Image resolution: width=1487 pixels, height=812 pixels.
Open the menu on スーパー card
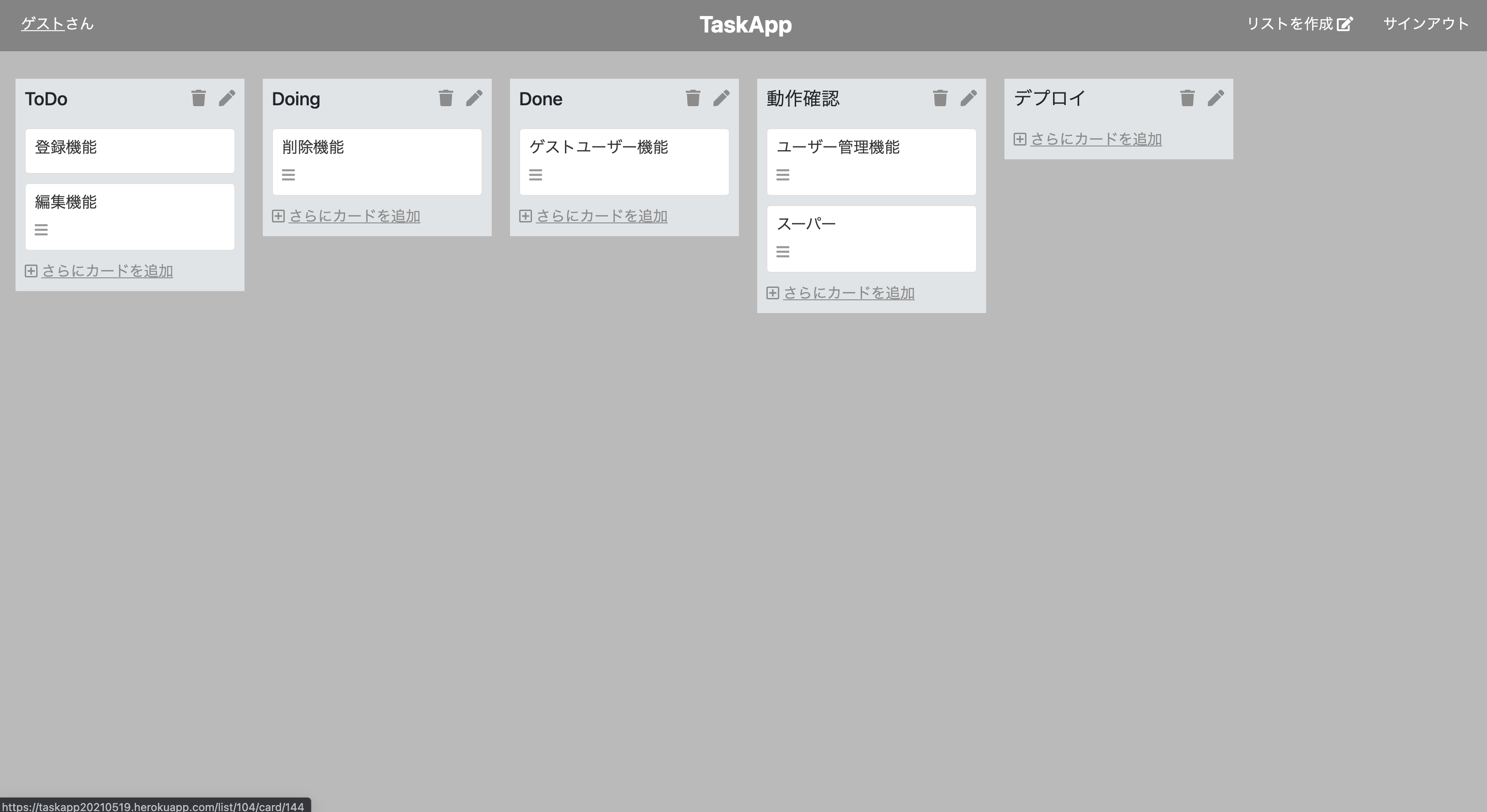(x=783, y=251)
